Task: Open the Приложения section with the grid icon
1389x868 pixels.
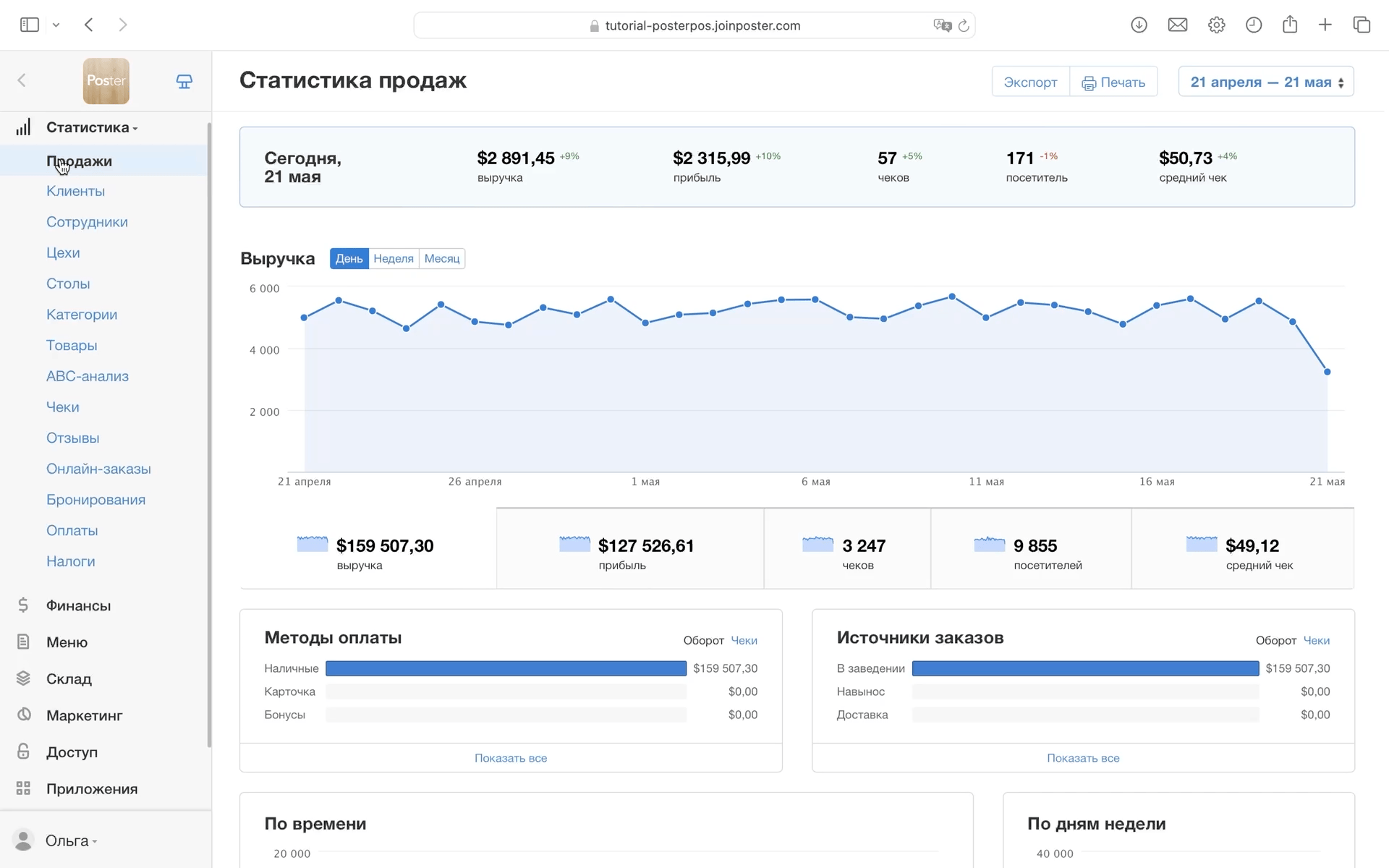Action: [x=91, y=789]
